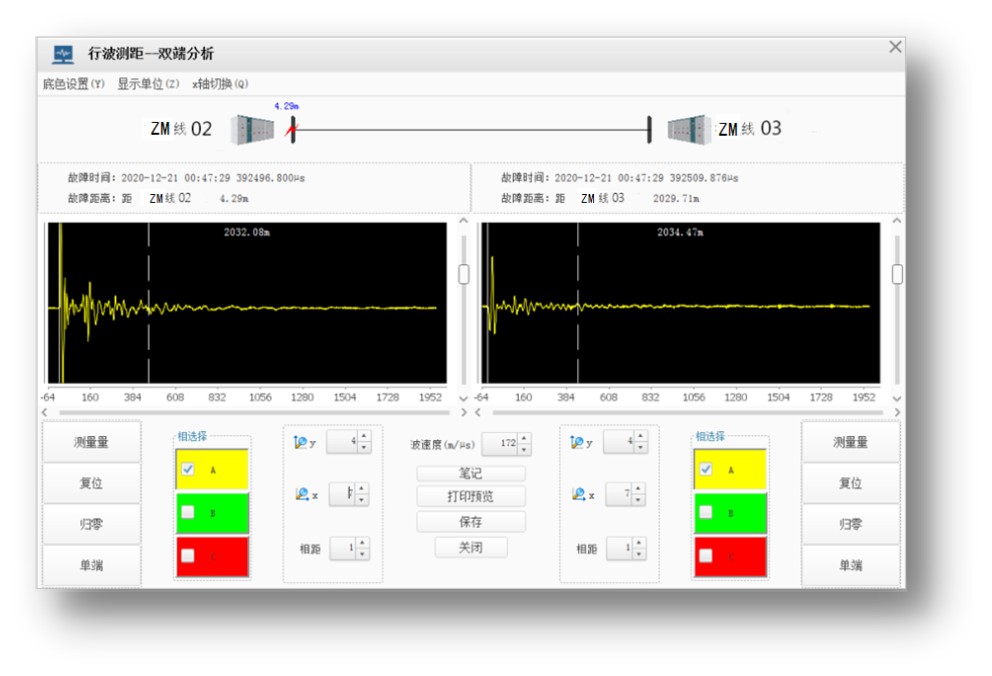The width and height of the screenshot is (992, 676).
Task: Click the 打印预览 button
Action: (471, 496)
